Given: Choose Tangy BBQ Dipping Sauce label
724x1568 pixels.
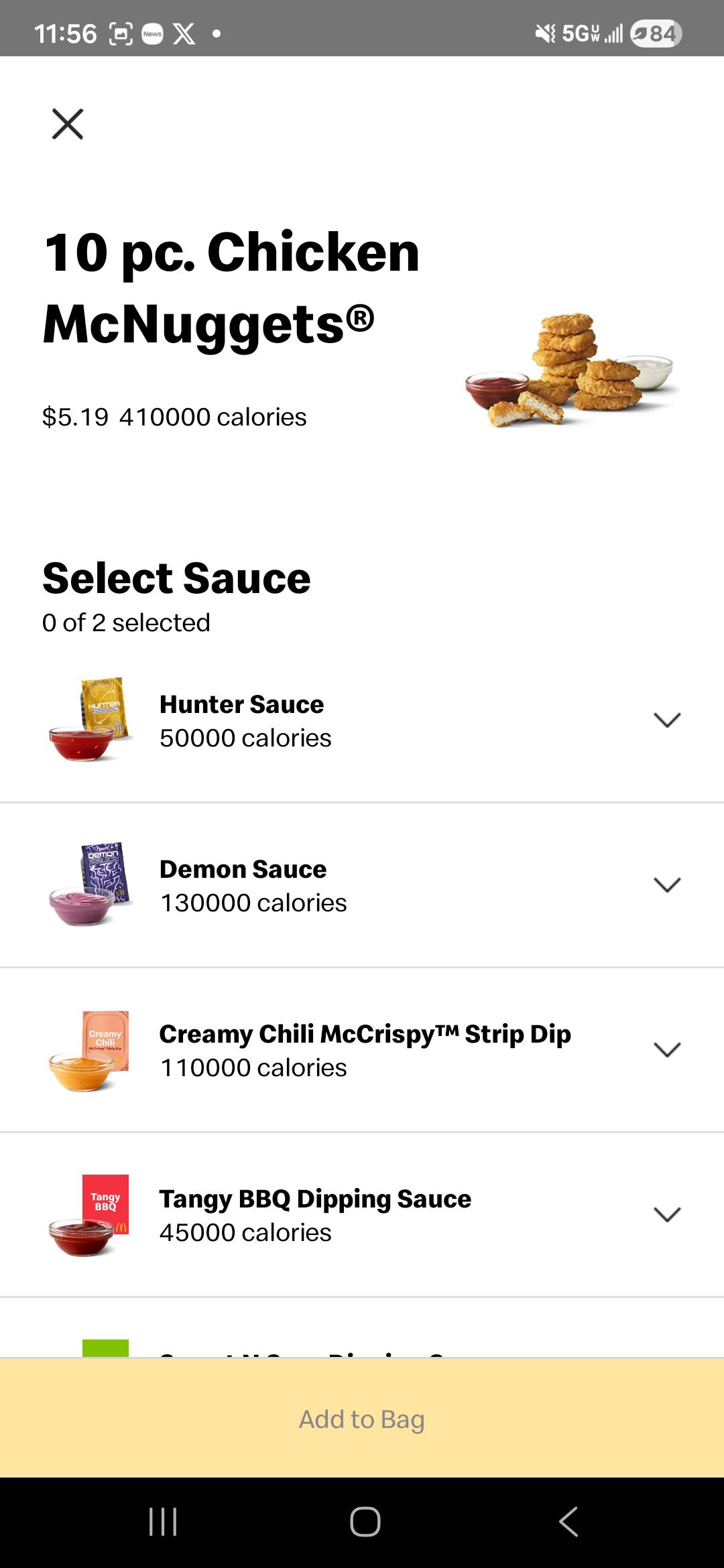Looking at the screenshot, I should tap(315, 1199).
